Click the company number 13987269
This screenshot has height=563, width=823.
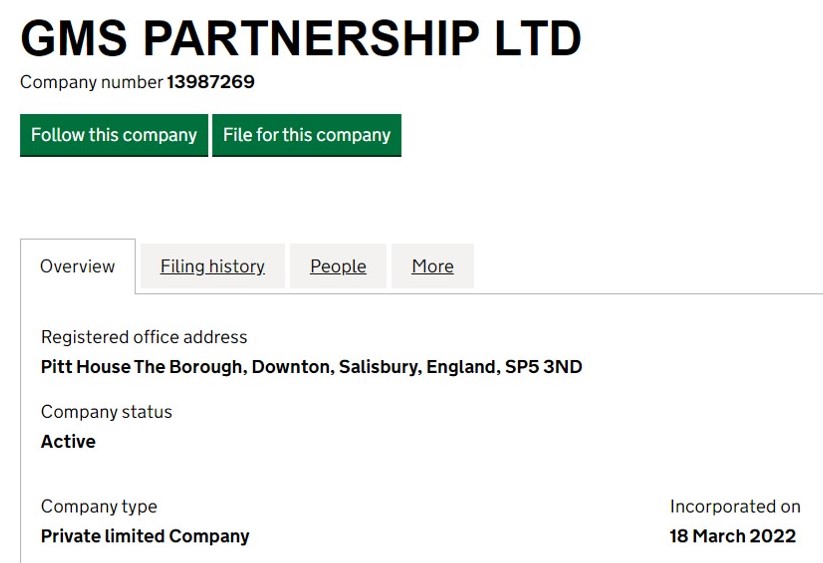(211, 82)
